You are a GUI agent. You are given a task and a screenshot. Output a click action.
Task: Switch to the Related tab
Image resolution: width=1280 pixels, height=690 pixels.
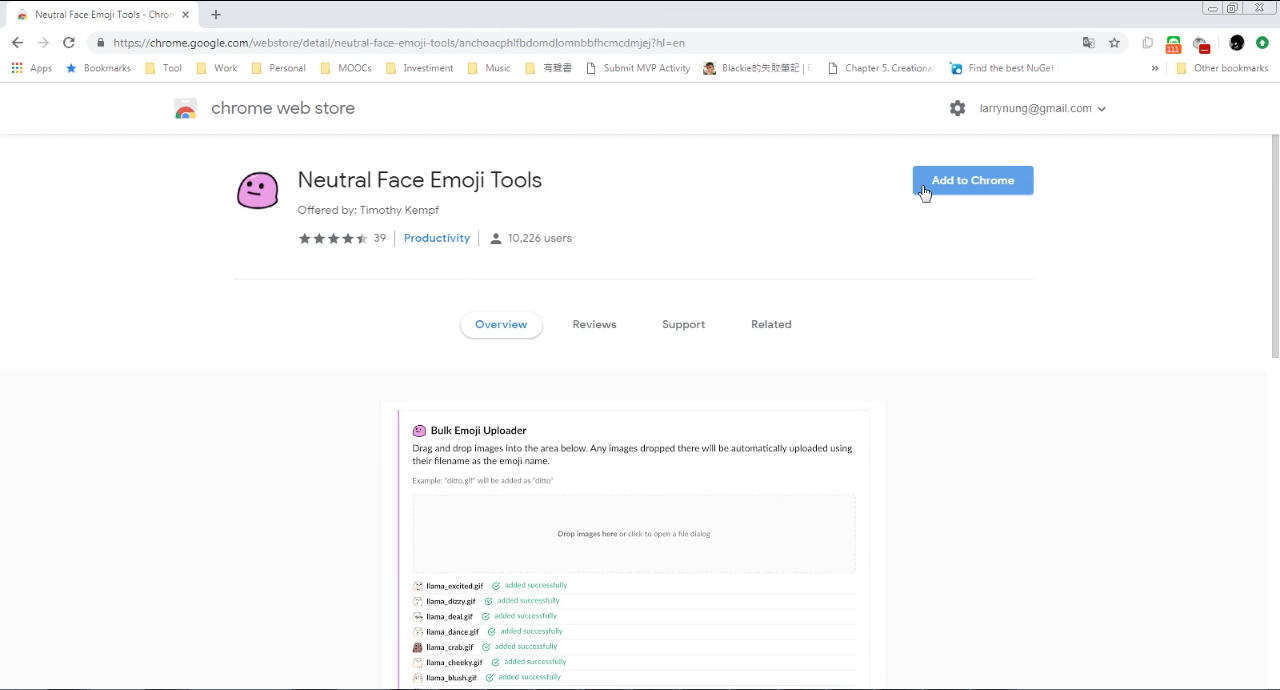pos(771,325)
